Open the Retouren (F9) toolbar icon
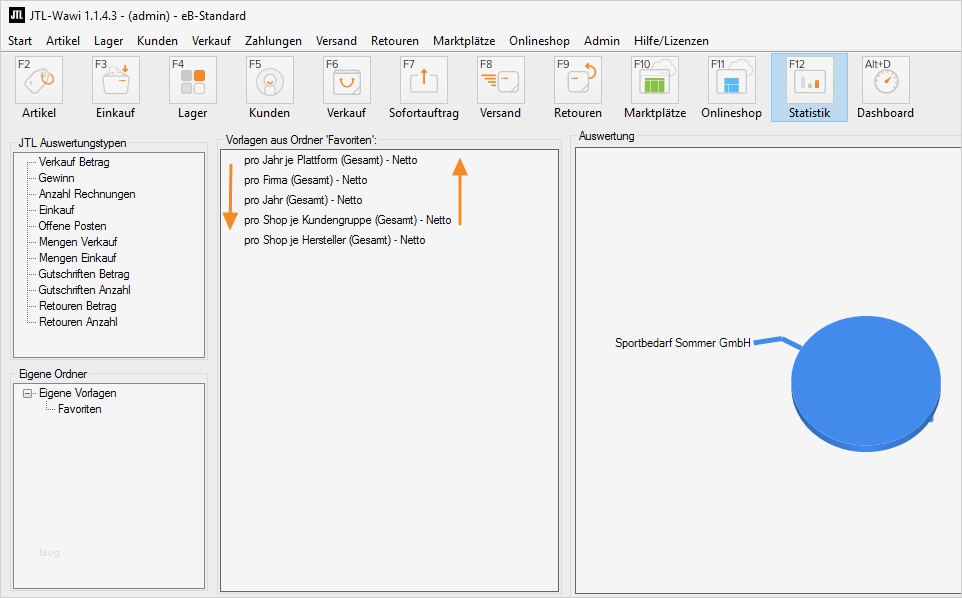The height and width of the screenshot is (598, 962). pos(577,80)
